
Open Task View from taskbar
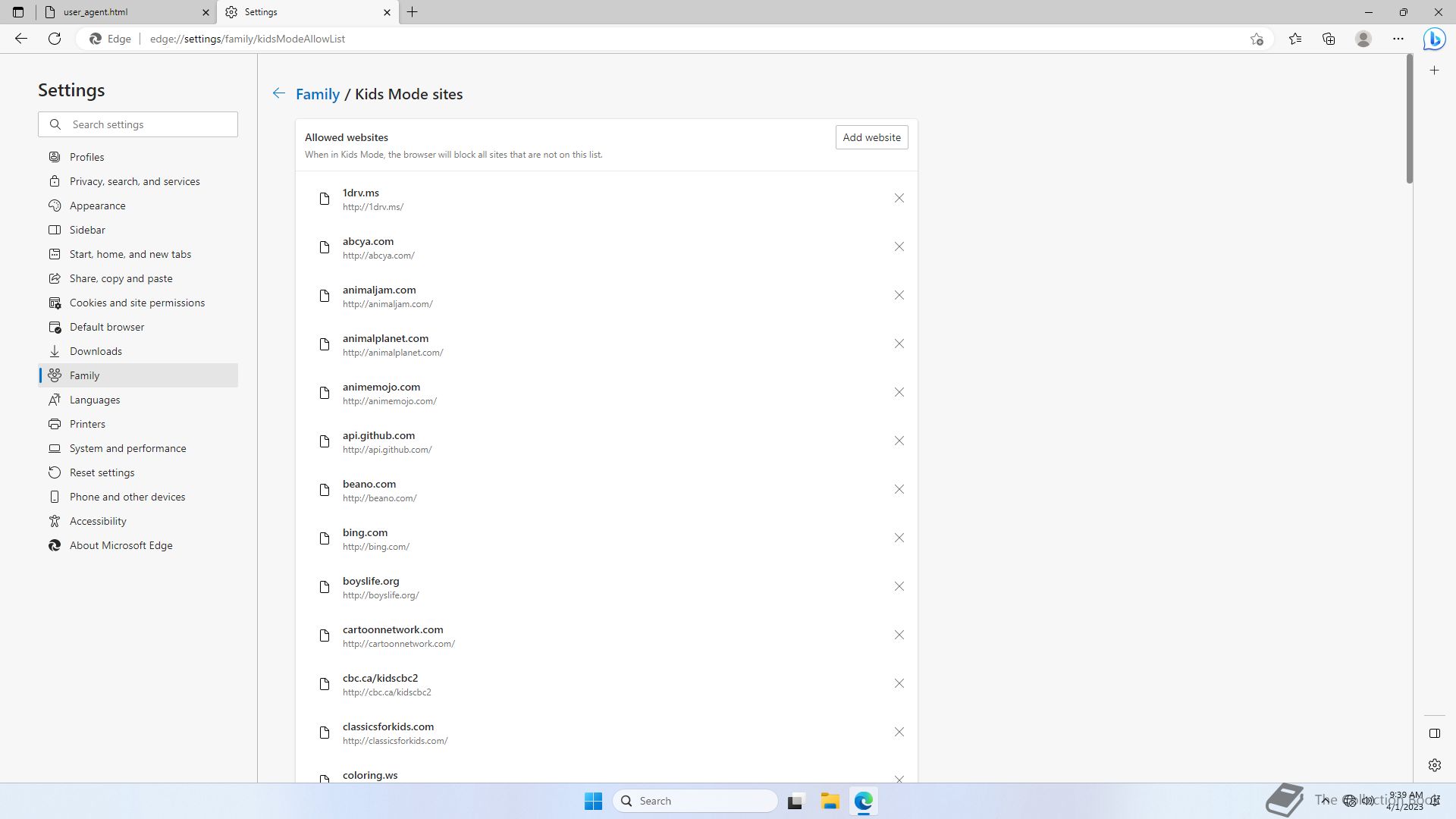point(795,801)
